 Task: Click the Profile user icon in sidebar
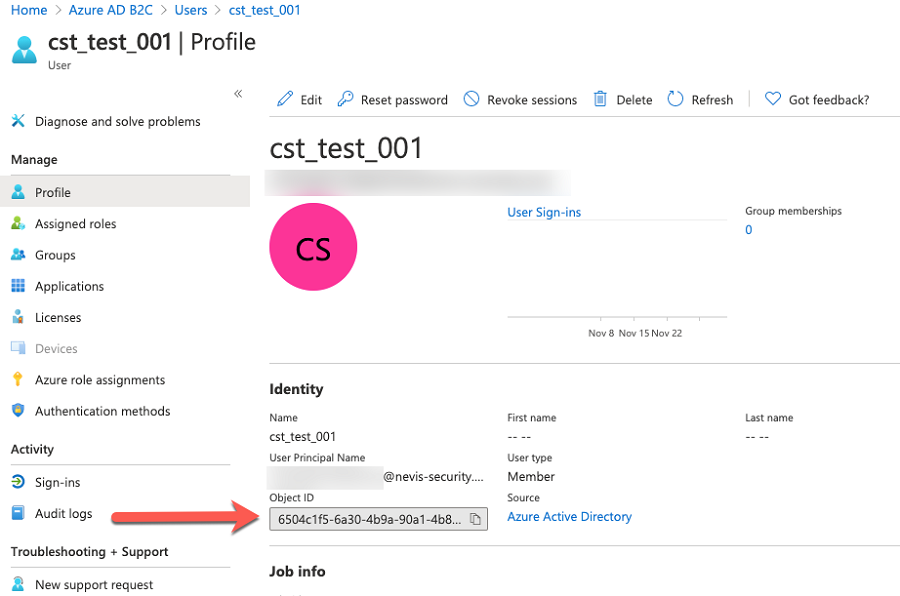pyautogui.click(x=18, y=192)
